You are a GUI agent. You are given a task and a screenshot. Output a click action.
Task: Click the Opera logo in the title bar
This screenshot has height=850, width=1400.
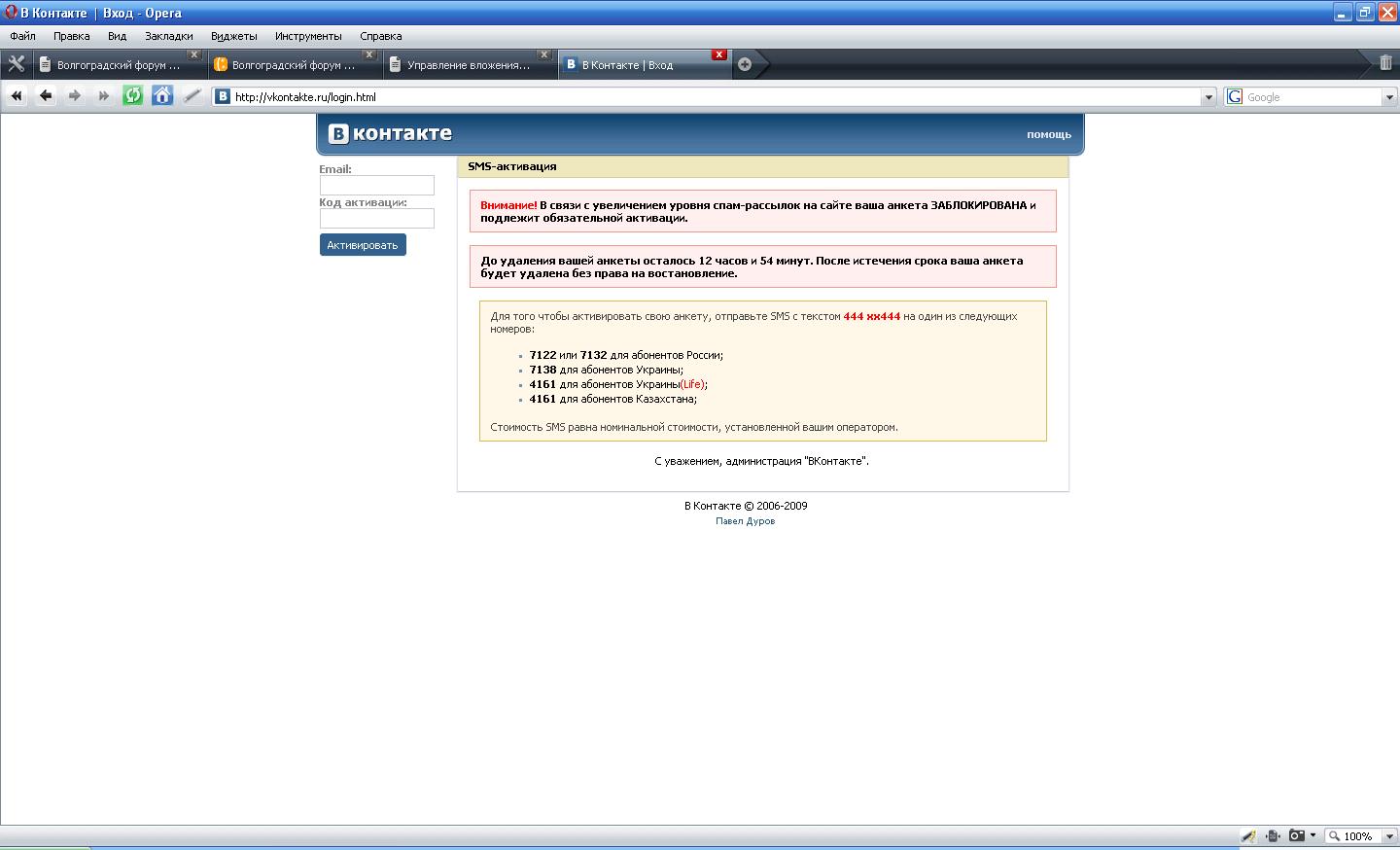click(x=11, y=13)
